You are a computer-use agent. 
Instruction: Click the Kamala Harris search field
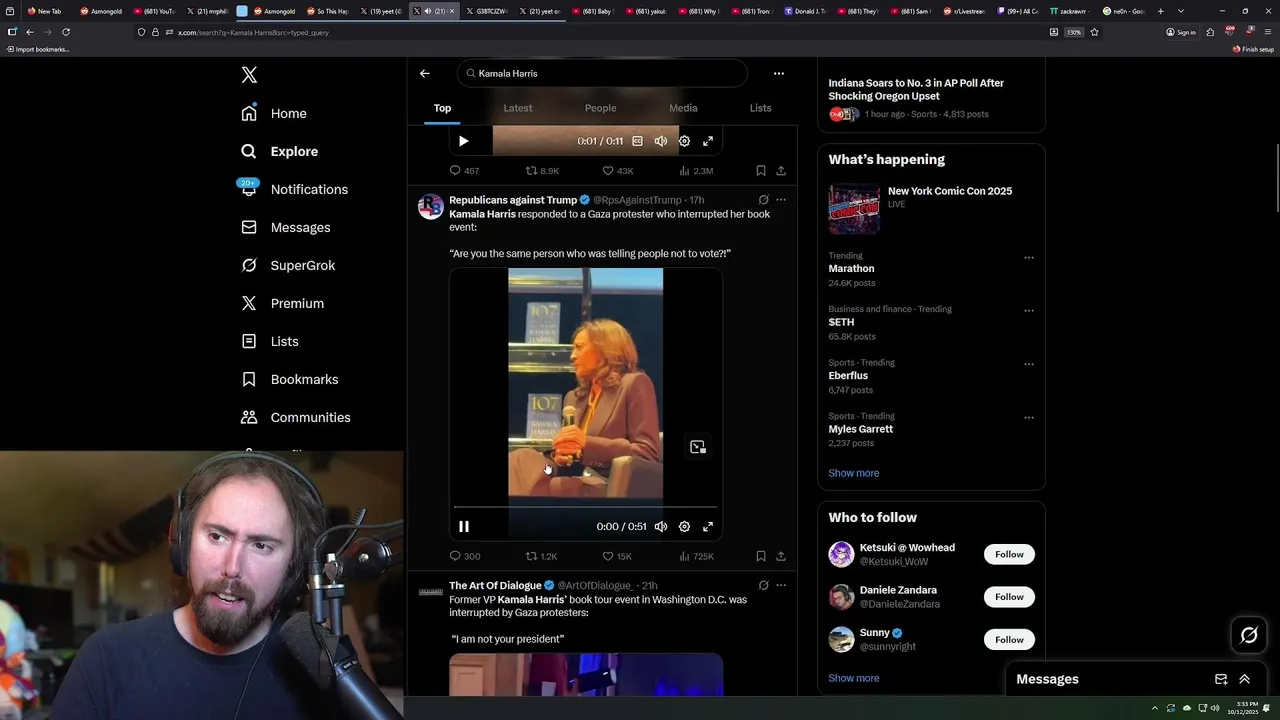[x=602, y=73]
